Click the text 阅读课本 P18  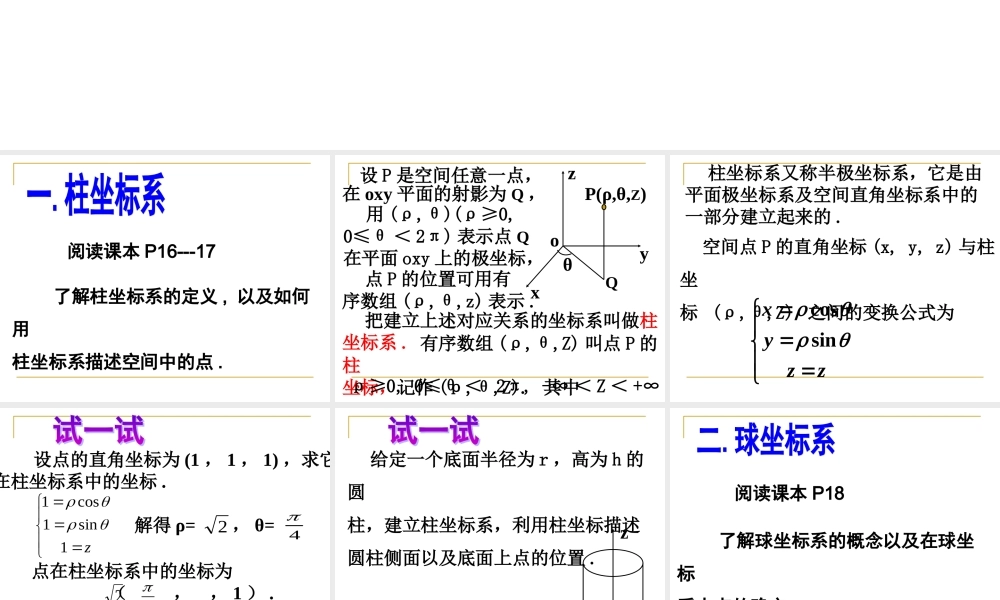(790, 493)
